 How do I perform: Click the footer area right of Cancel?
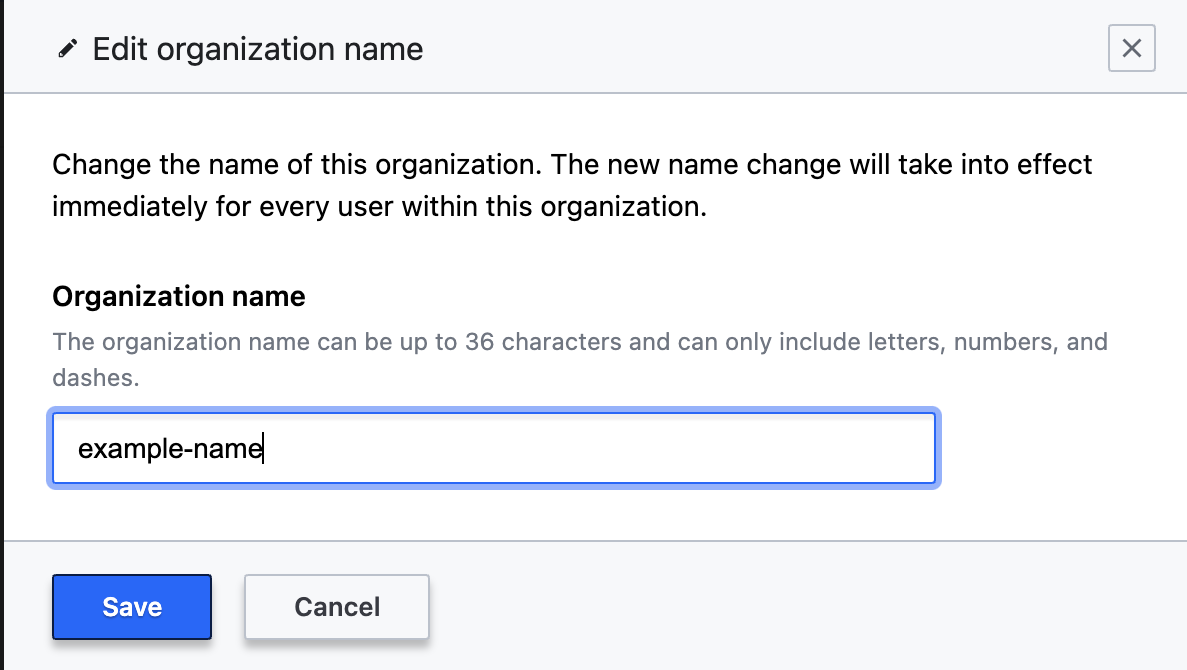800,607
